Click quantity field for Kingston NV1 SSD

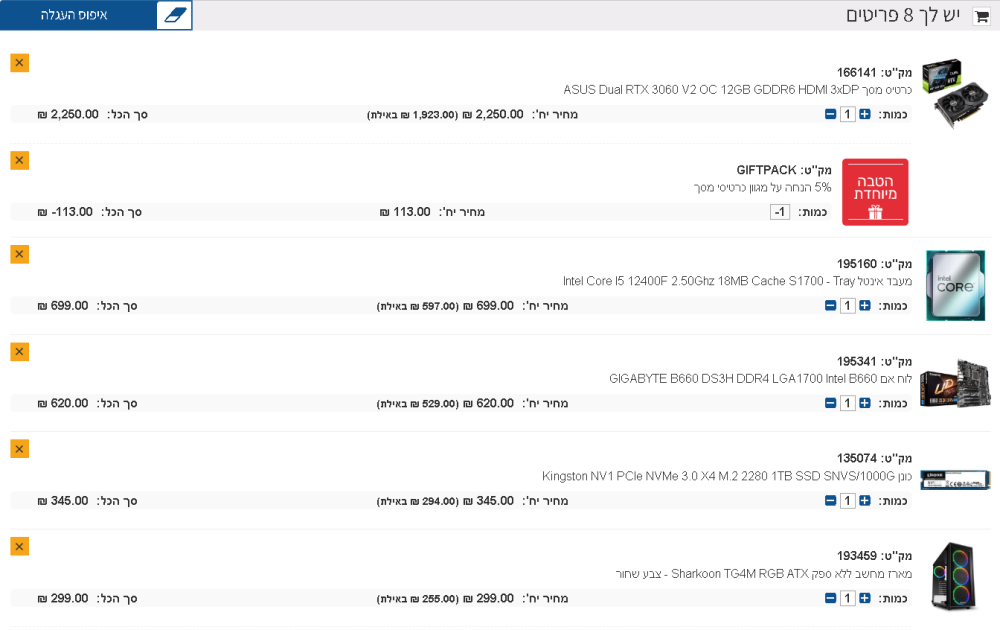(x=847, y=501)
